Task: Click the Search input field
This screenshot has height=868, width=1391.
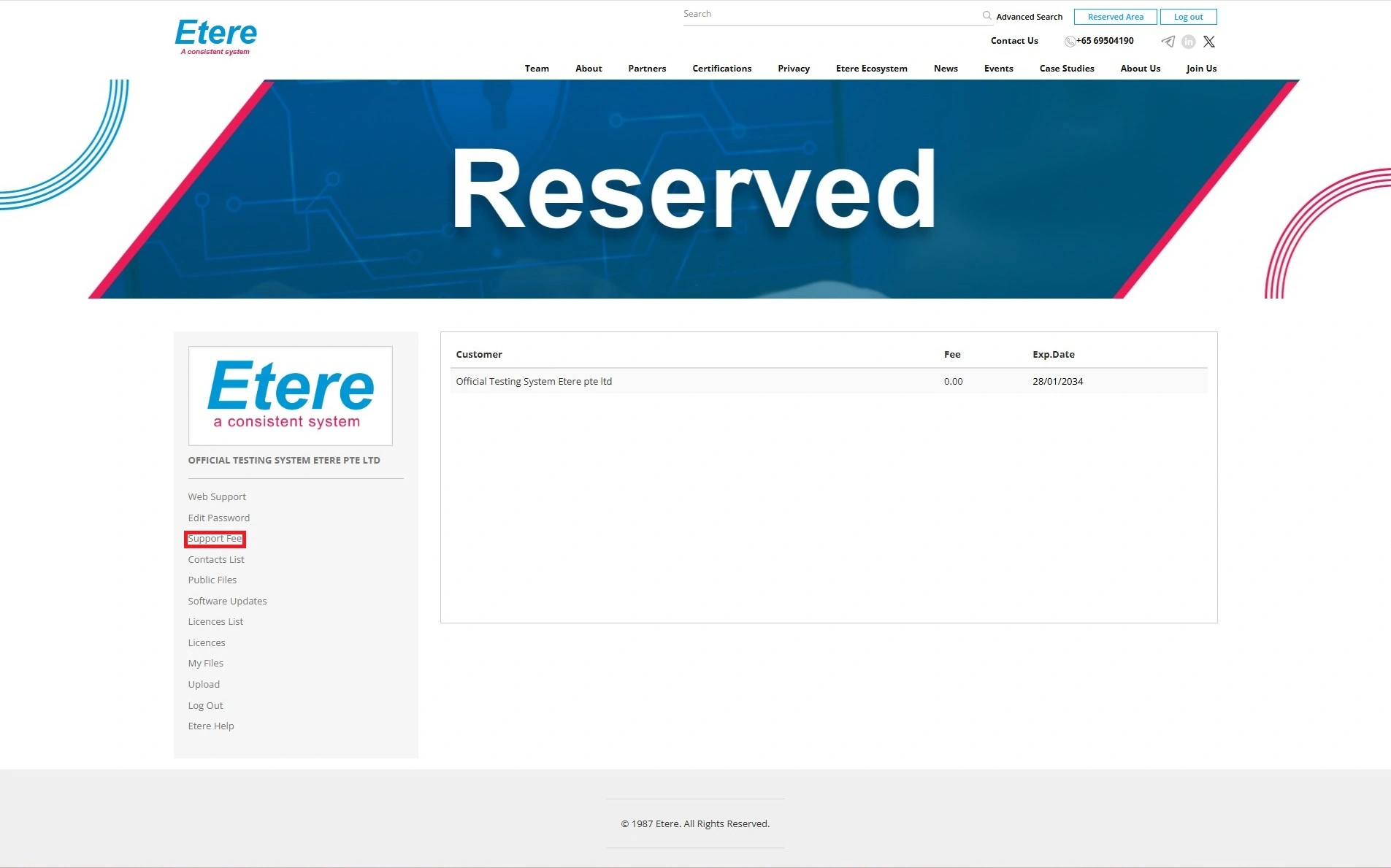Action: click(829, 15)
